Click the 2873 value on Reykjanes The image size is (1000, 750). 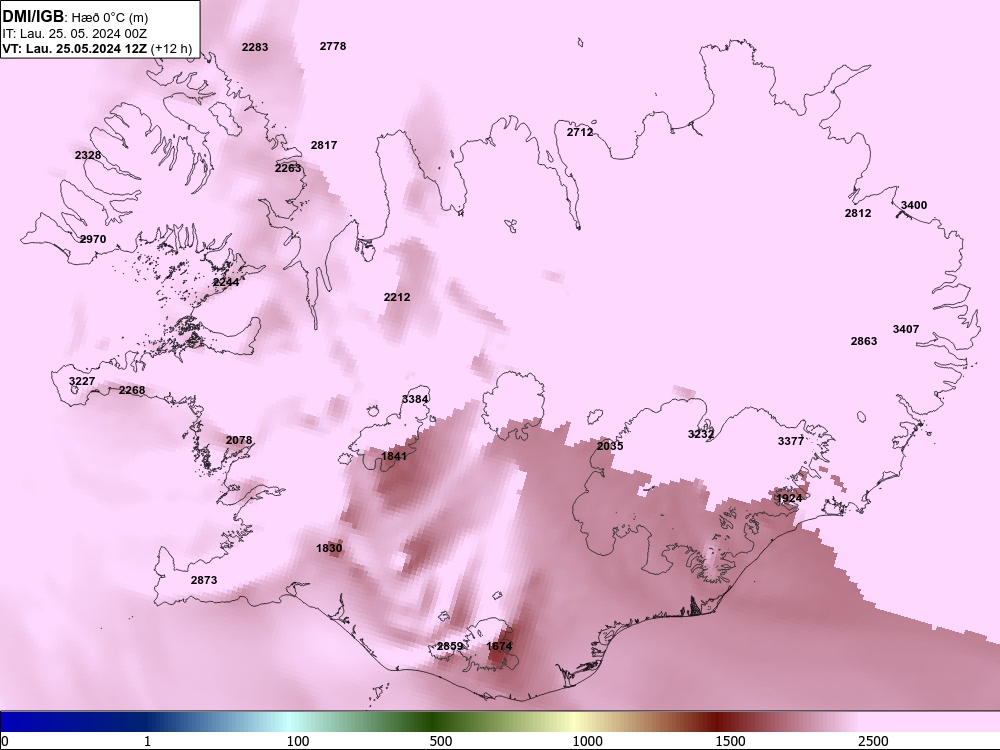(204, 580)
